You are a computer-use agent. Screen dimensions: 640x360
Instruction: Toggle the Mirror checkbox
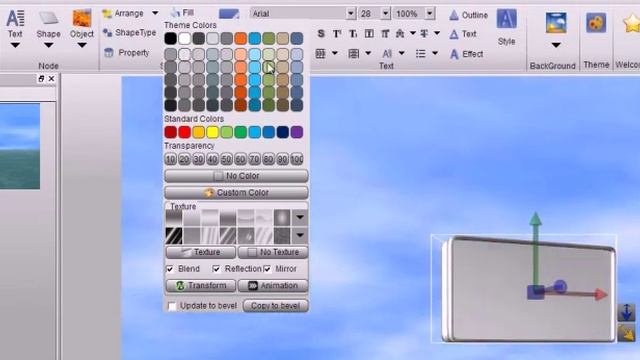(x=267, y=269)
